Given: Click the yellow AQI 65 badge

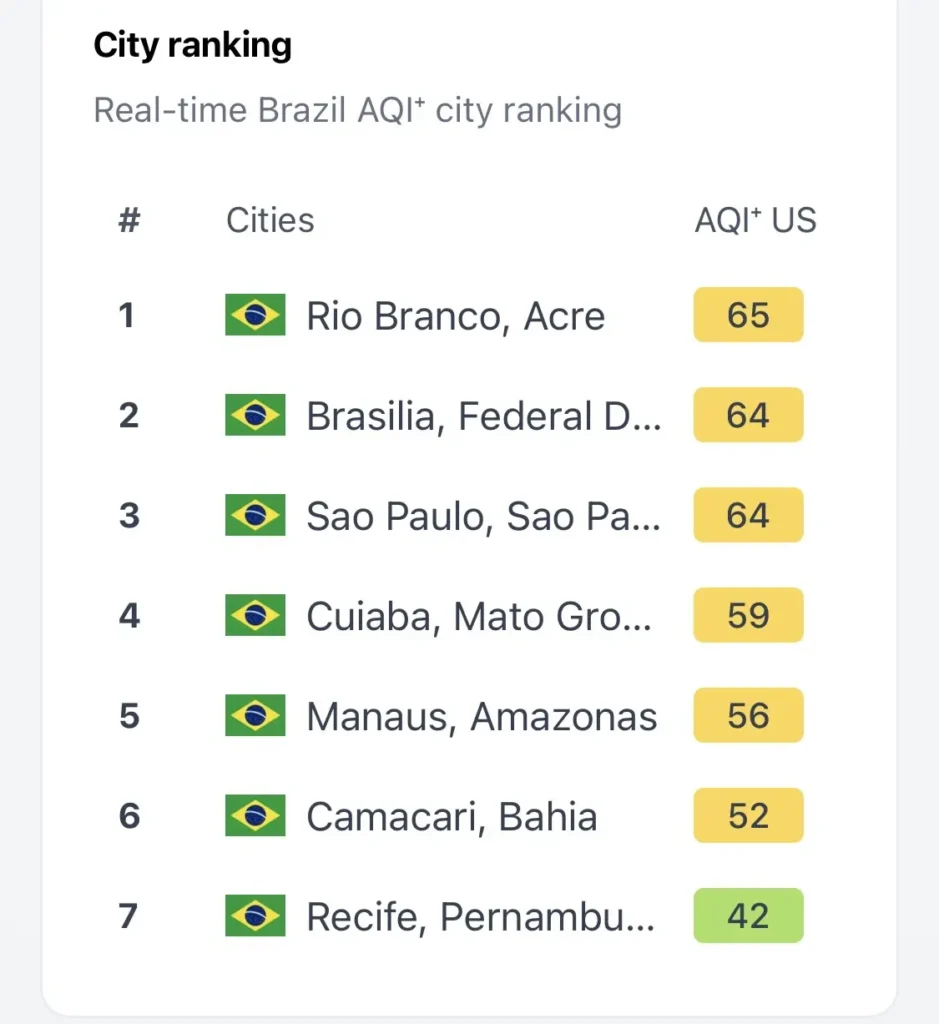Looking at the screenshot, I should (x=748, y=315).
